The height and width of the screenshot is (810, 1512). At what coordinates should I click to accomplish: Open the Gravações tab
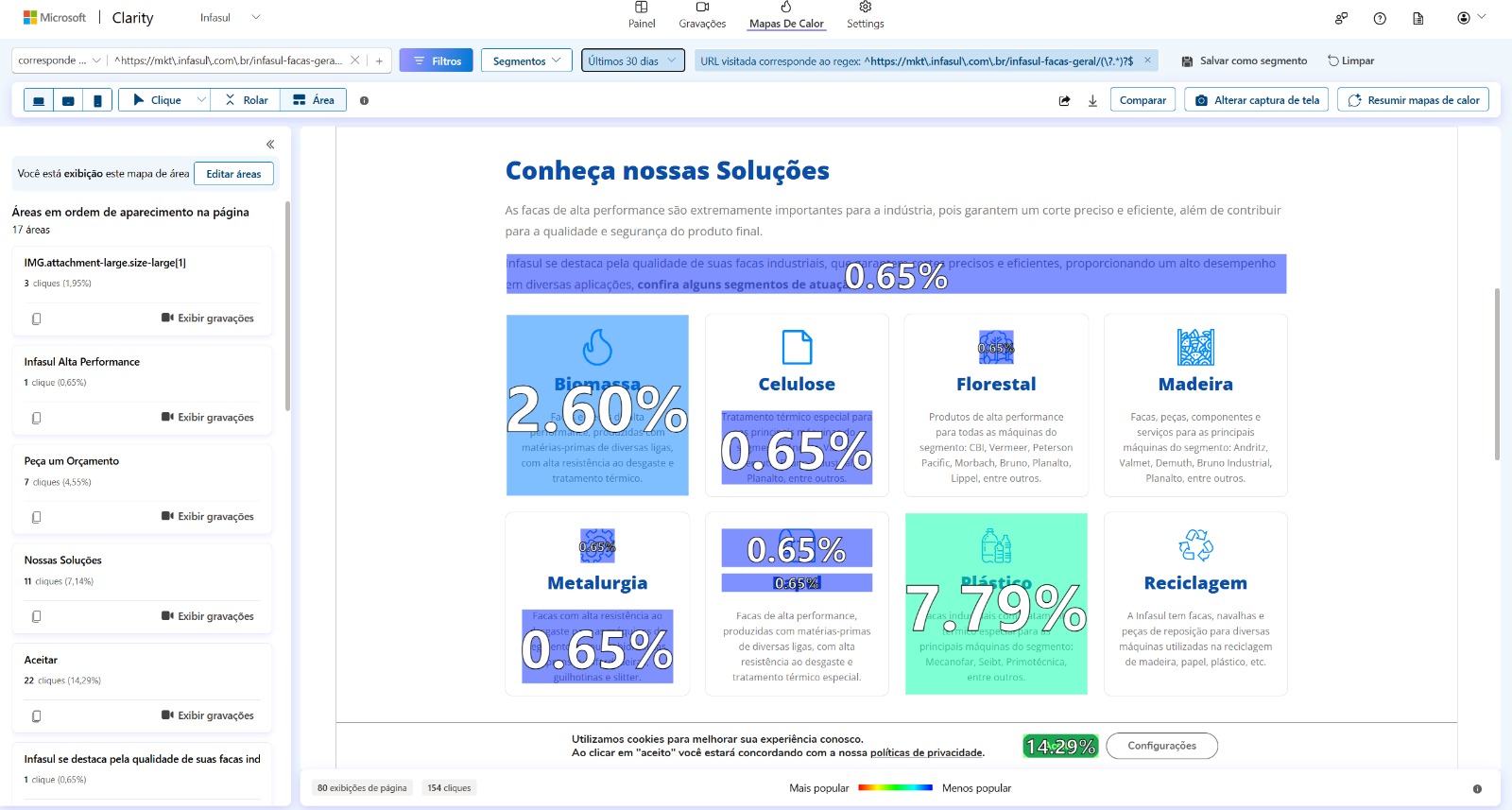point(702,16)
